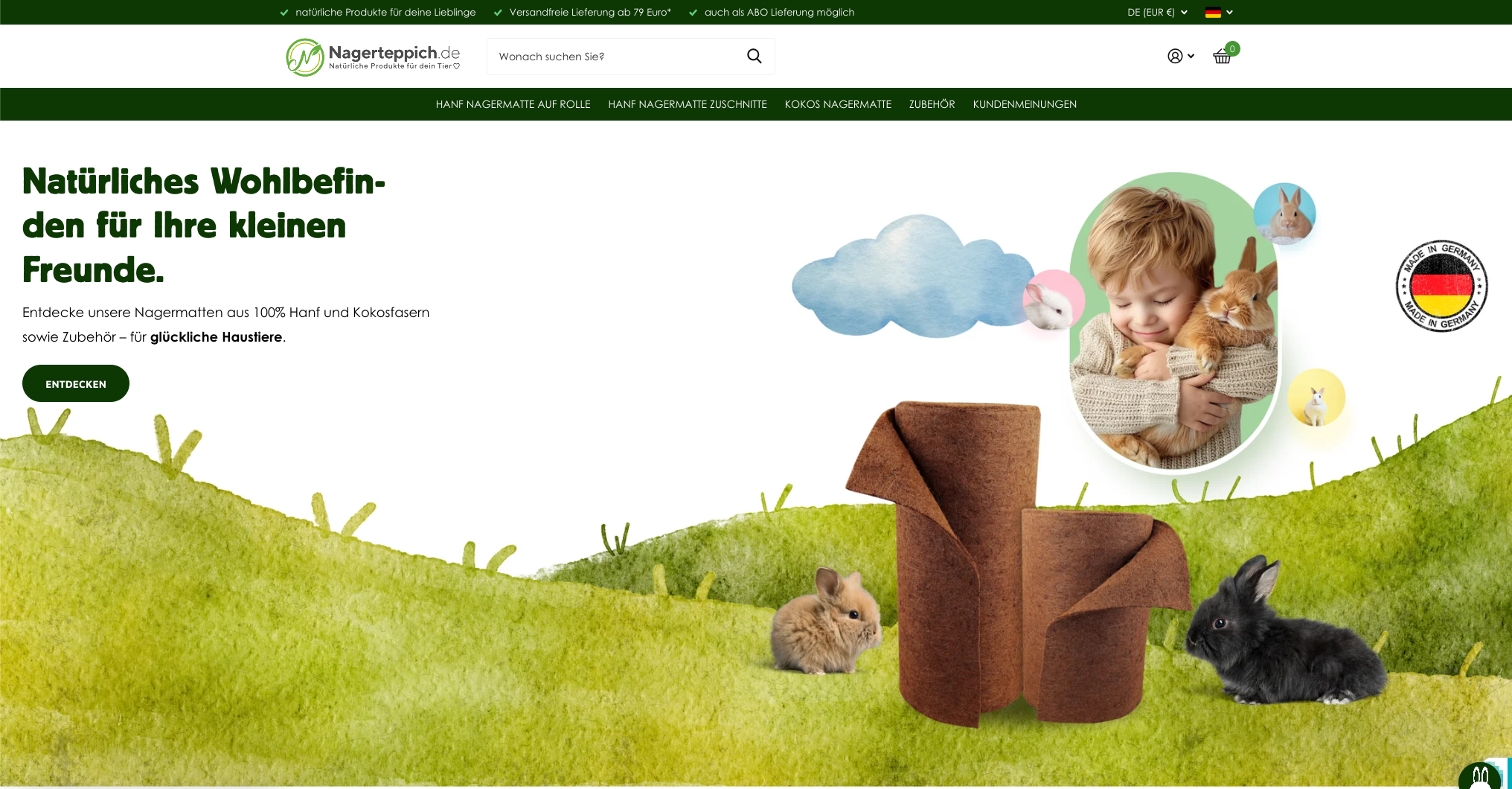Click the brown rabbit circle thumbnail
Screen dimensions: 1512x789
coord(1284,214)
